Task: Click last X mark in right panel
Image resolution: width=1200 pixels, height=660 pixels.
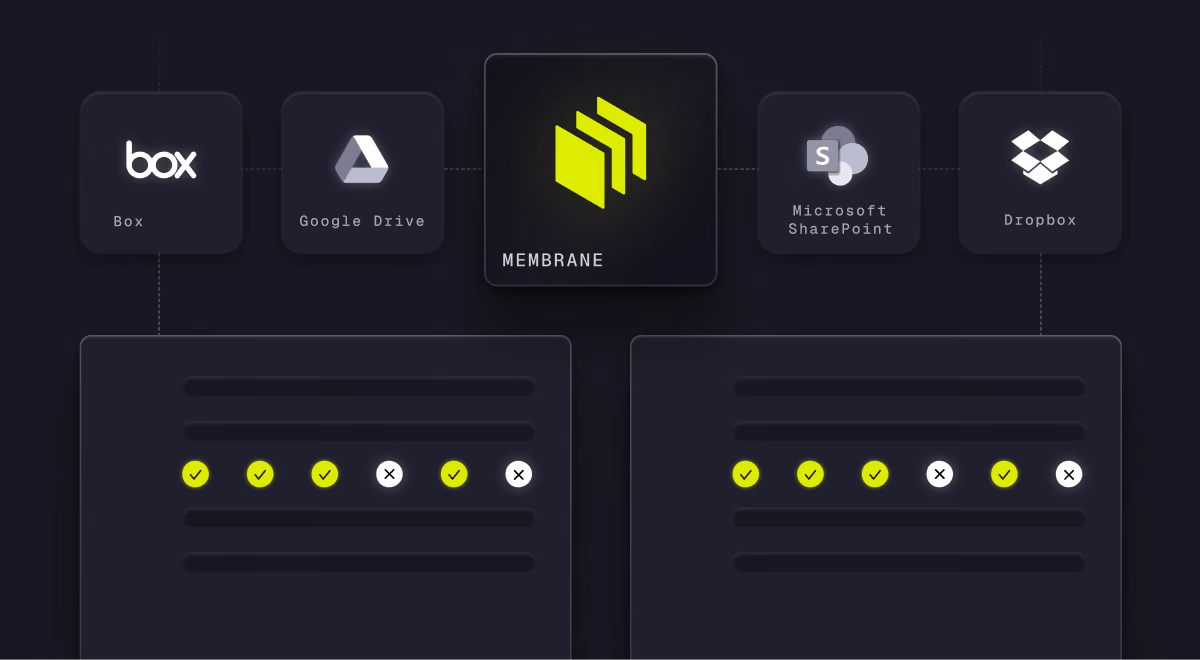Action: tap(1068, 474)
